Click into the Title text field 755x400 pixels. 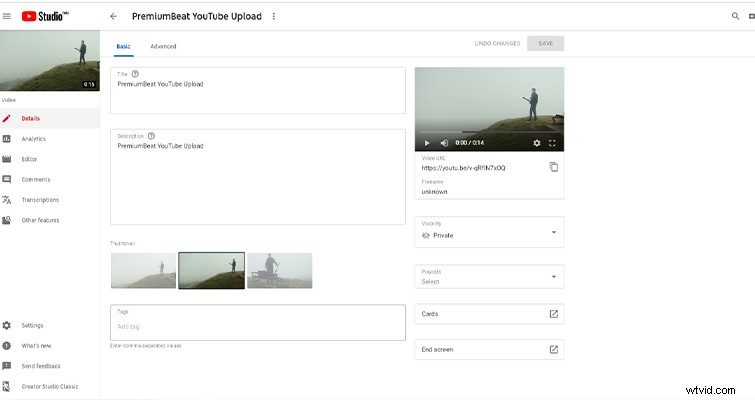click(x=258, y=90)
